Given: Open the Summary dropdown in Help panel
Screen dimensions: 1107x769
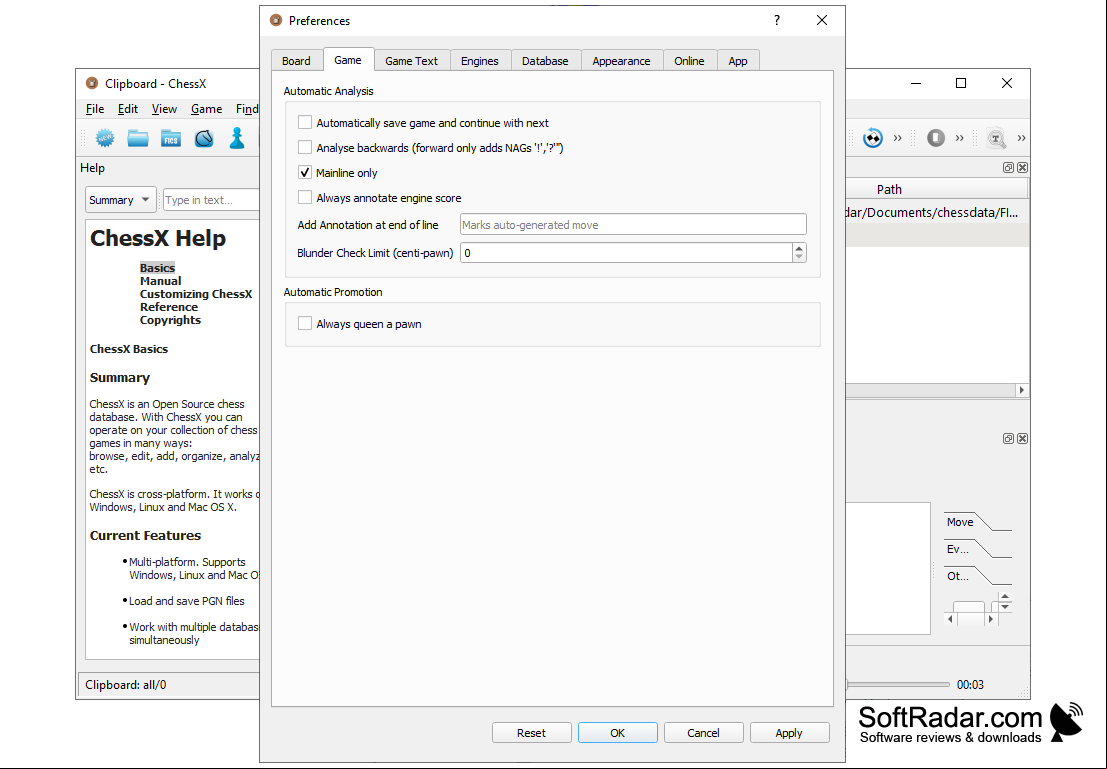Looking at the screenshot, I should tap(121, 200).
